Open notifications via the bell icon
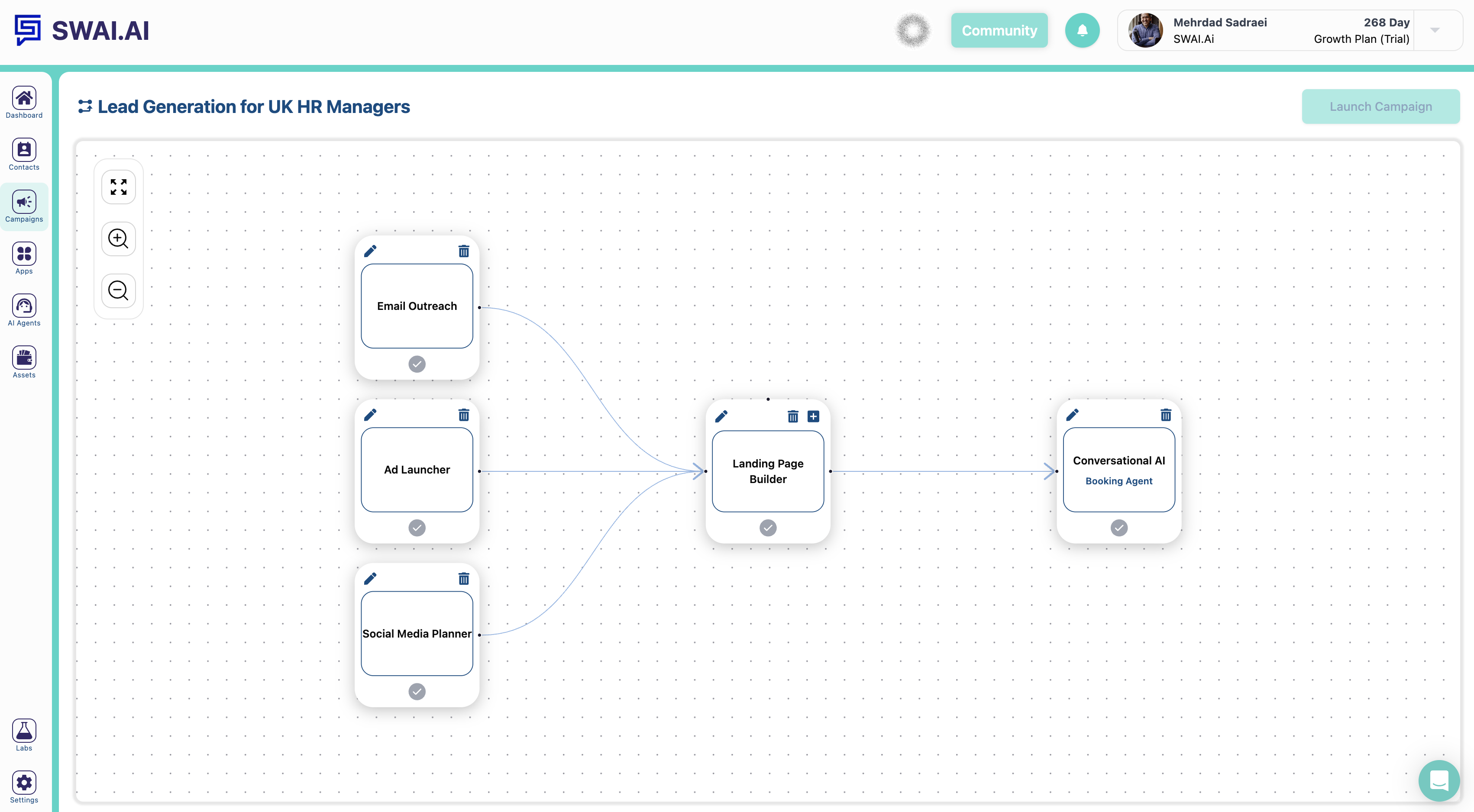Viewport: 1474px width, 812px height. coord(1082,30)
